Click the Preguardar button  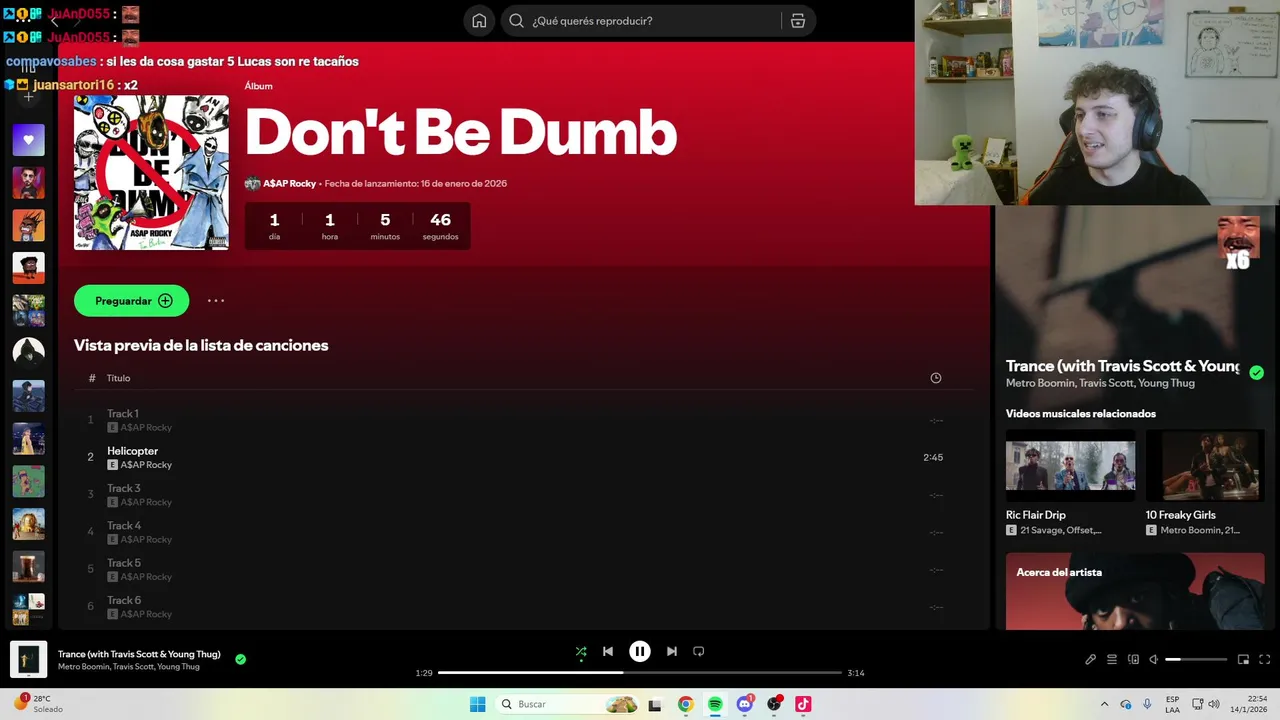(131, 301)
